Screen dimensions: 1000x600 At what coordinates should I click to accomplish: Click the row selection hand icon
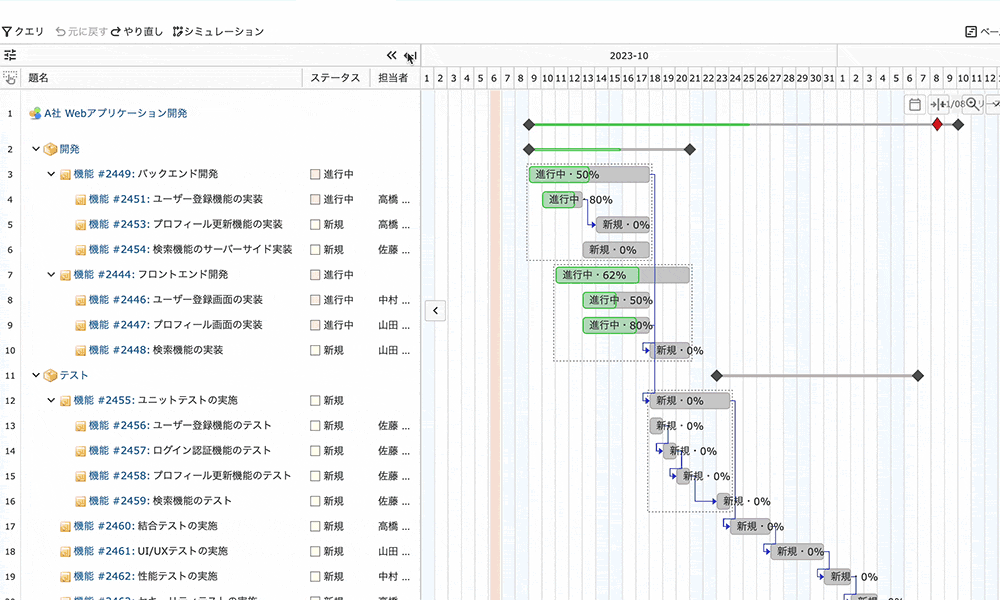pyautogui.click(x=10, y=78)
